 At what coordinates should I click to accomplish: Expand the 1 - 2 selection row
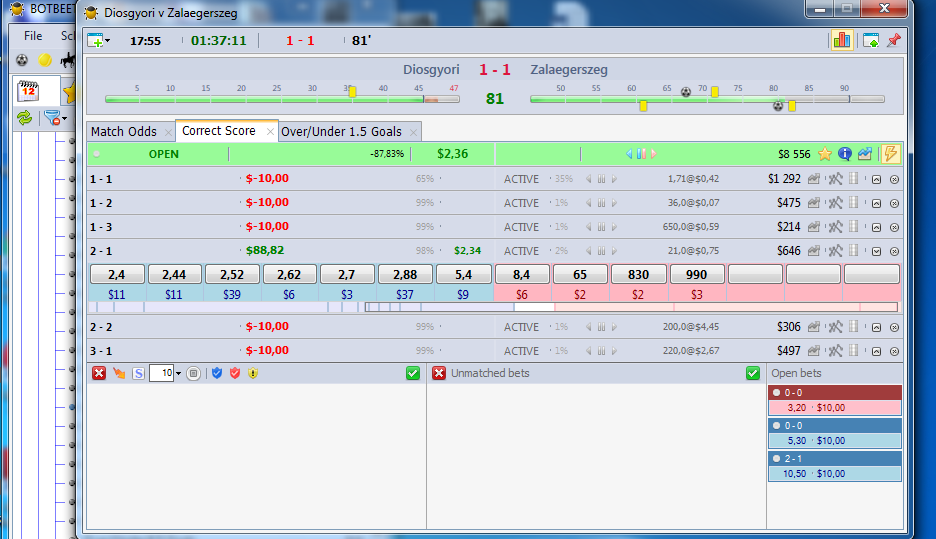coord(876,204)
